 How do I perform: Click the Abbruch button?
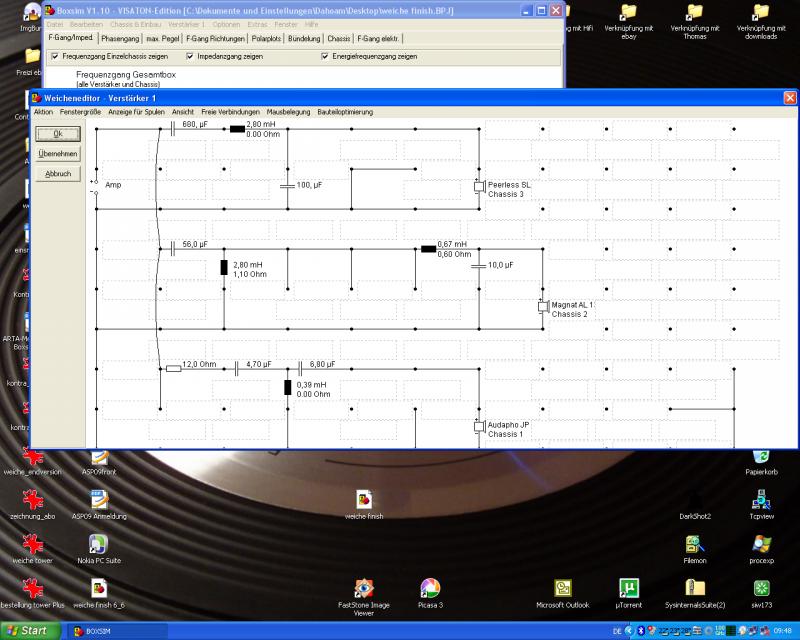pos(58,174)
